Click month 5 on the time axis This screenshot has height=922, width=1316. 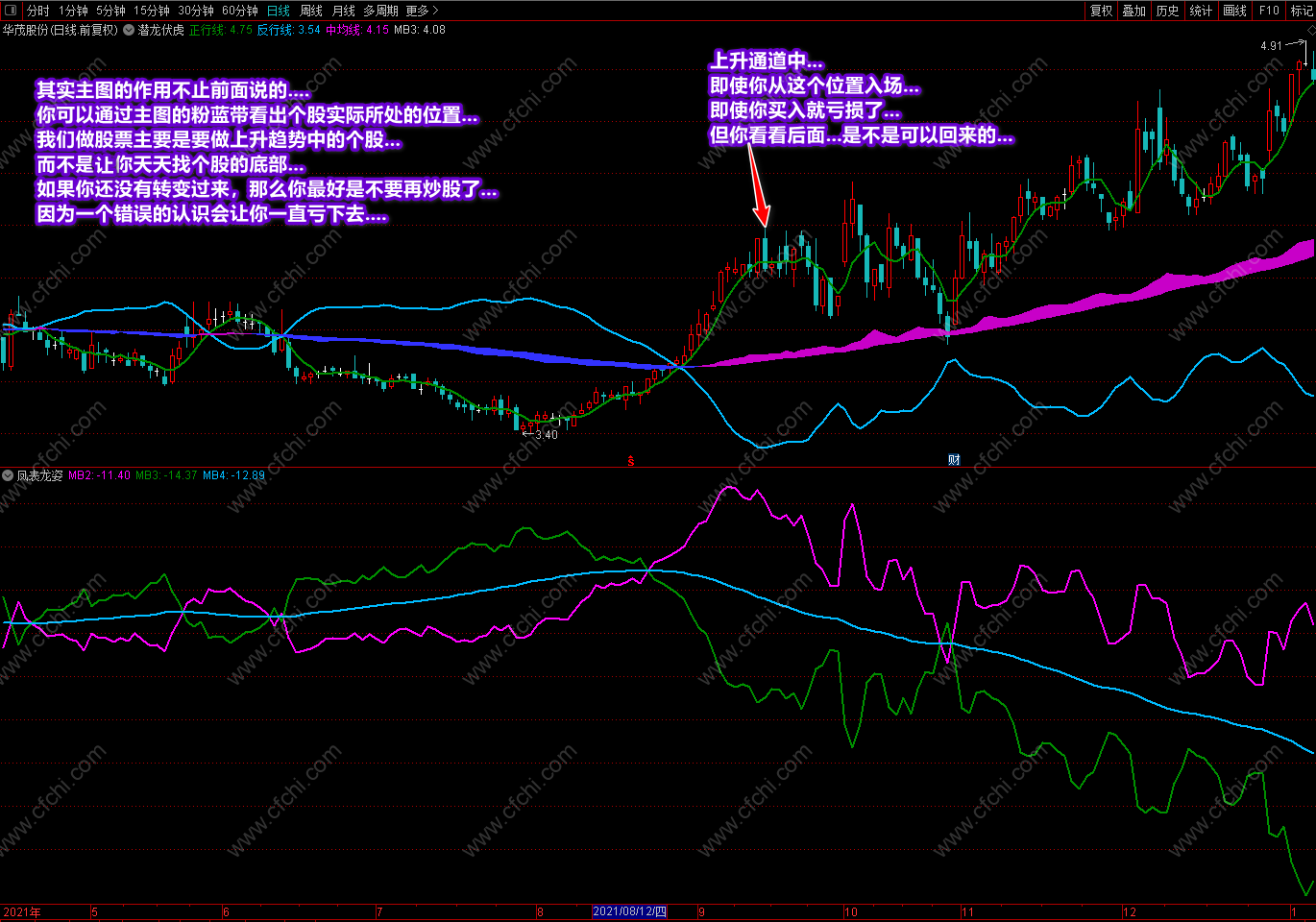pos(94,912)
